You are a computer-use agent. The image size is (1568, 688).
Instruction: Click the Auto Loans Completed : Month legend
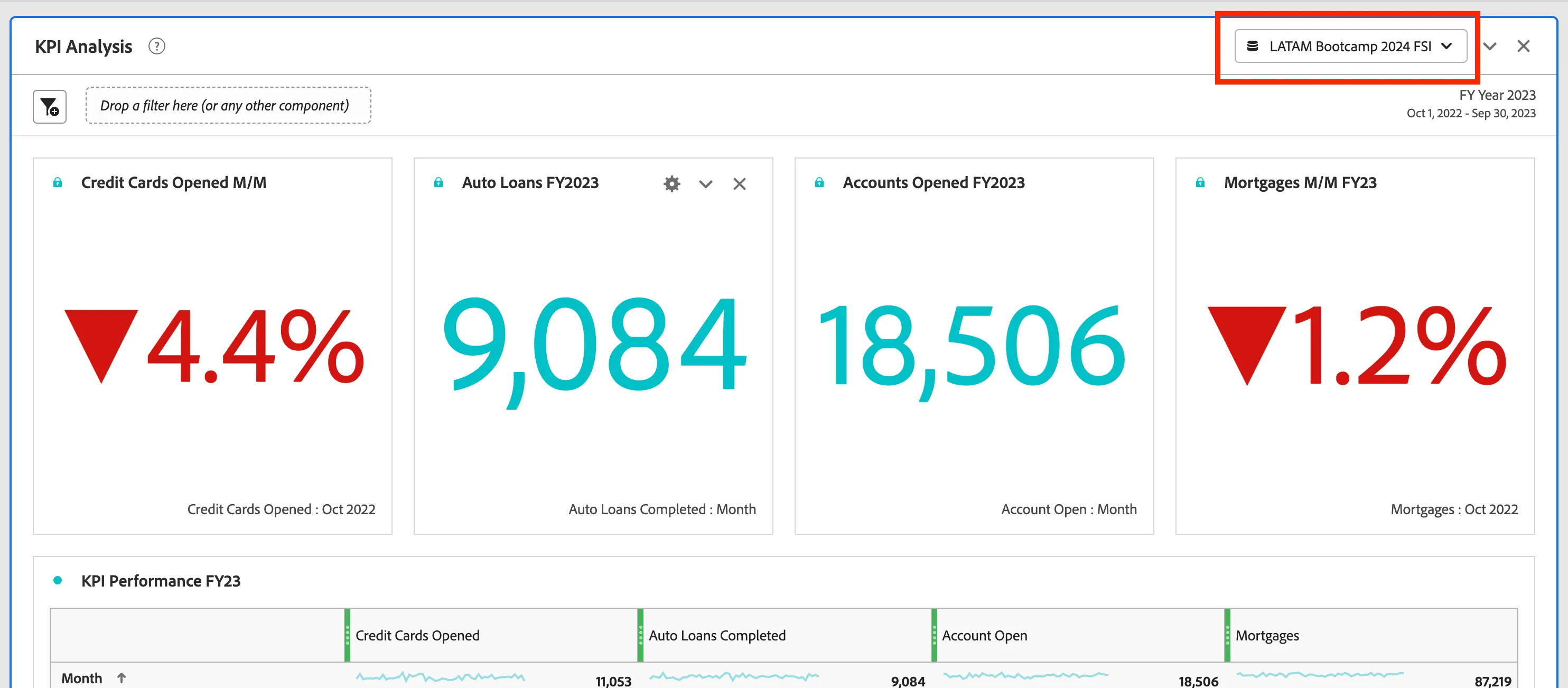coord(662,509)
